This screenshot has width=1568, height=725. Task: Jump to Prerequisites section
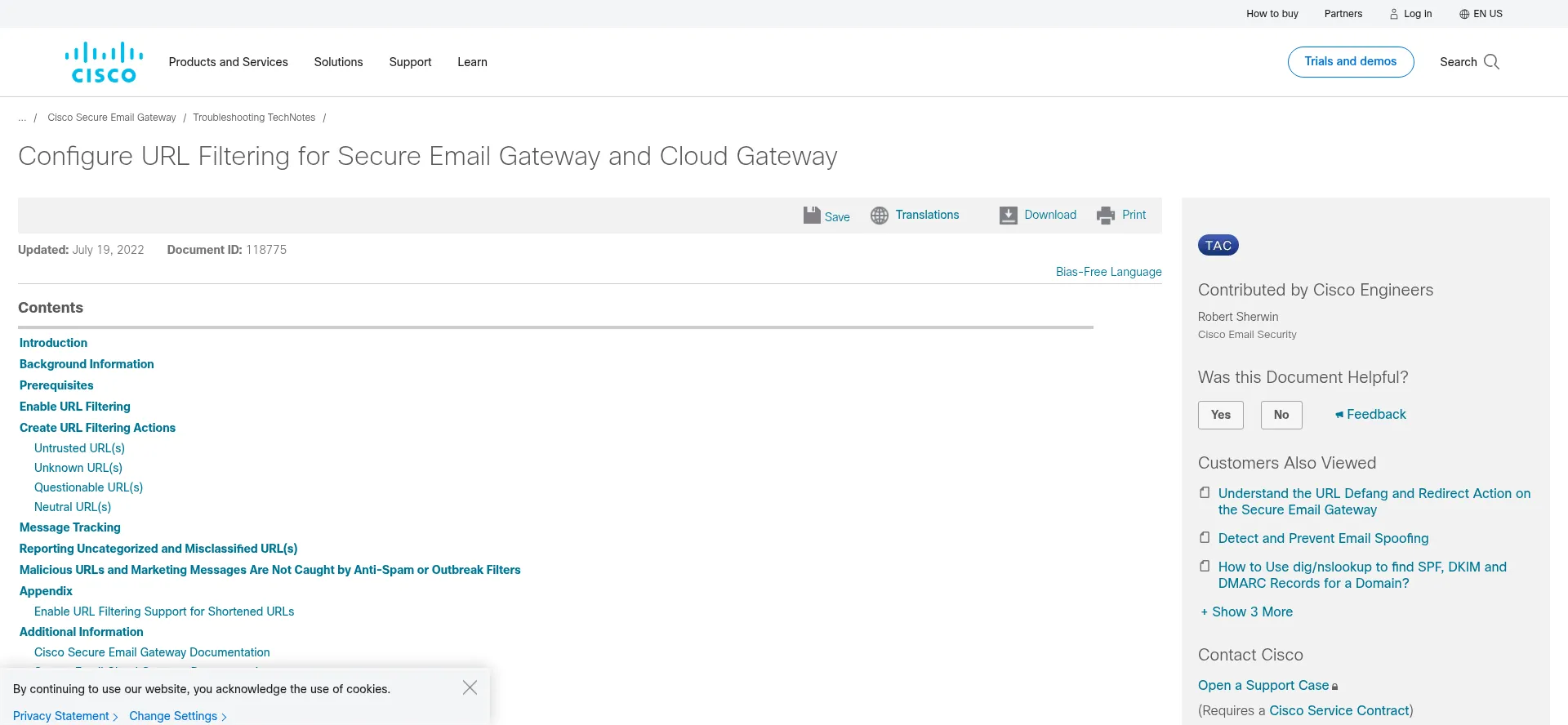56,385
